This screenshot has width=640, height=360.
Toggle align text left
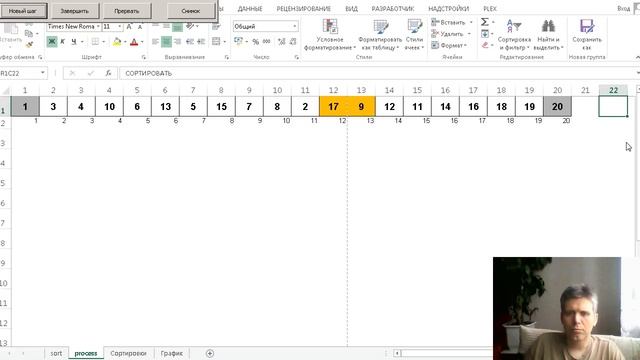click(x=156, y=42)
